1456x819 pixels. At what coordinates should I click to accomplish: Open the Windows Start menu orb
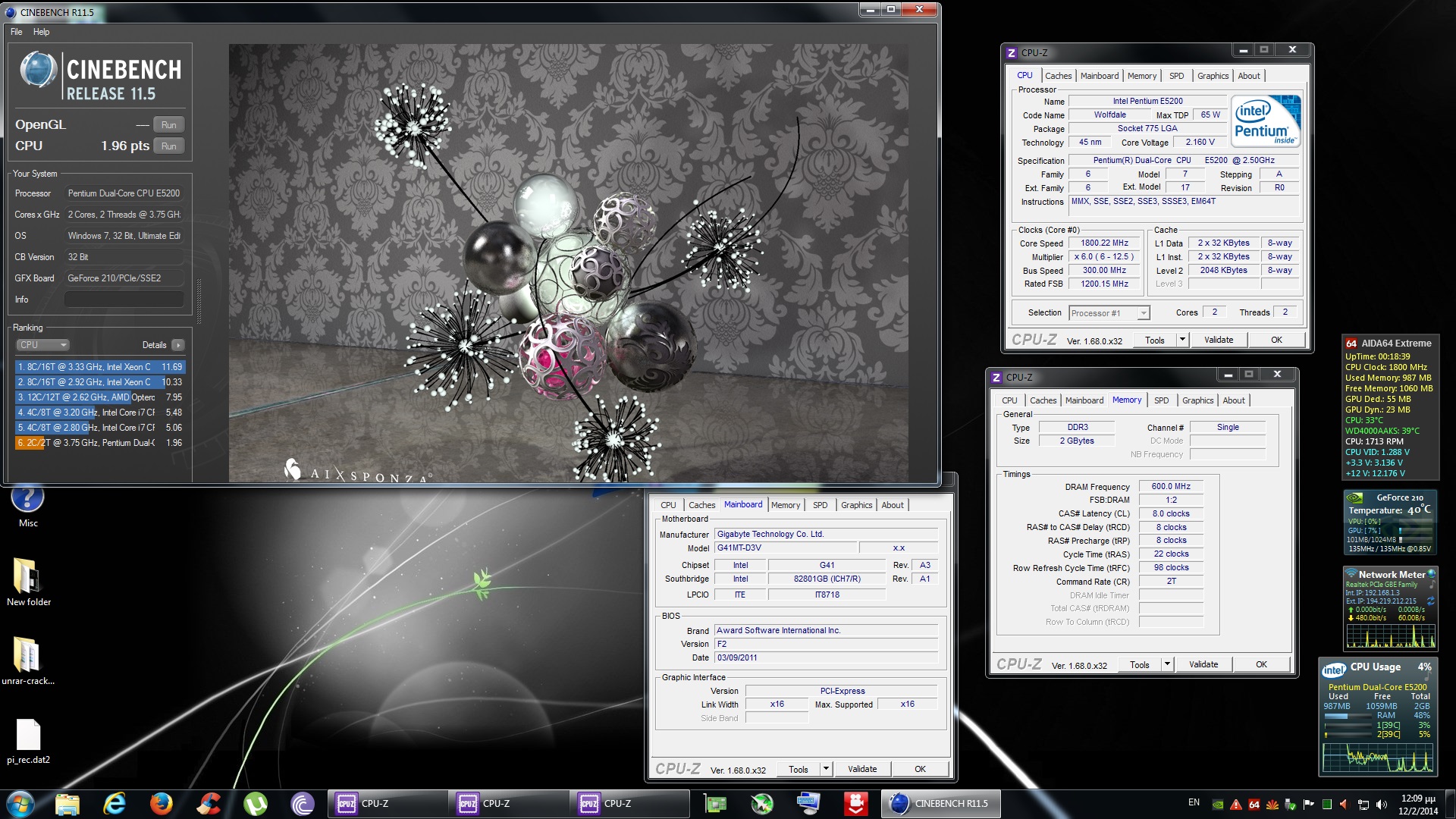click(20, 804)
